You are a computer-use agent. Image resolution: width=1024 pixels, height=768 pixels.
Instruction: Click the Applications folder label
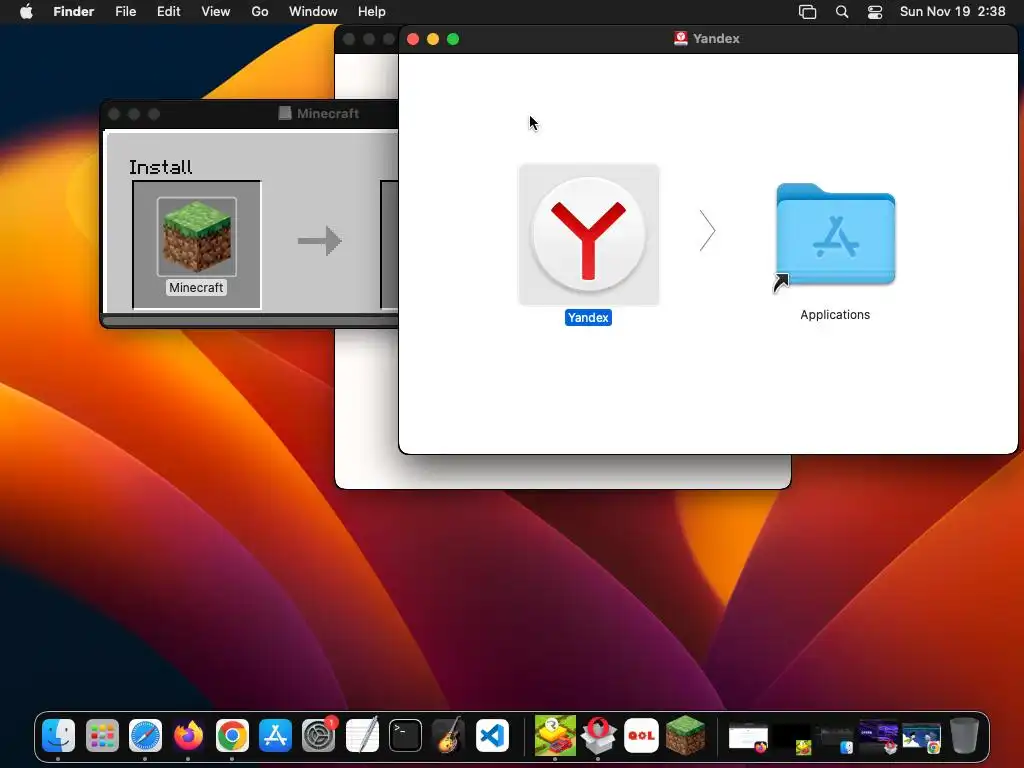click(835, 315)
